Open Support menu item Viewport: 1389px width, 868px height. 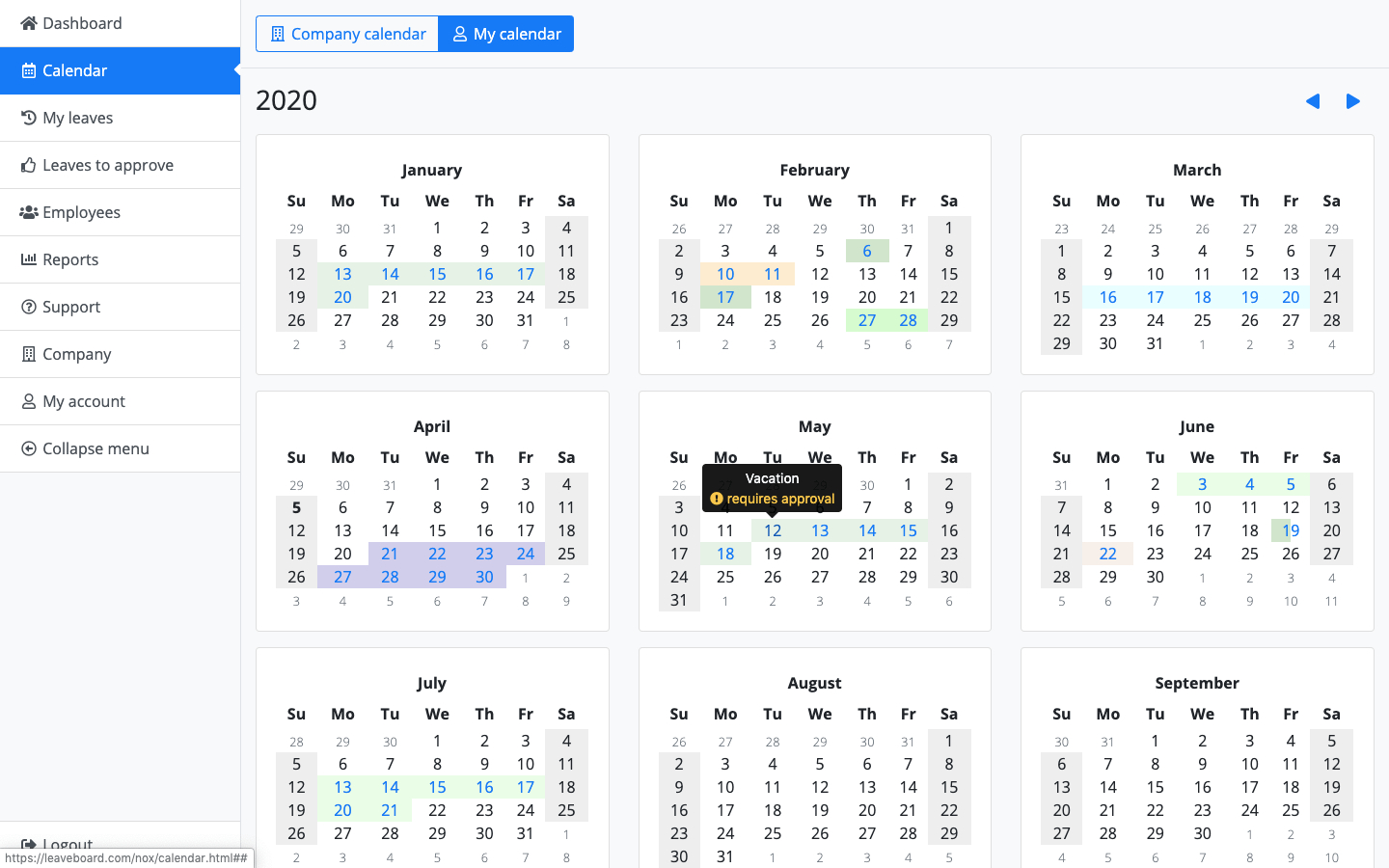pos(120,307)
